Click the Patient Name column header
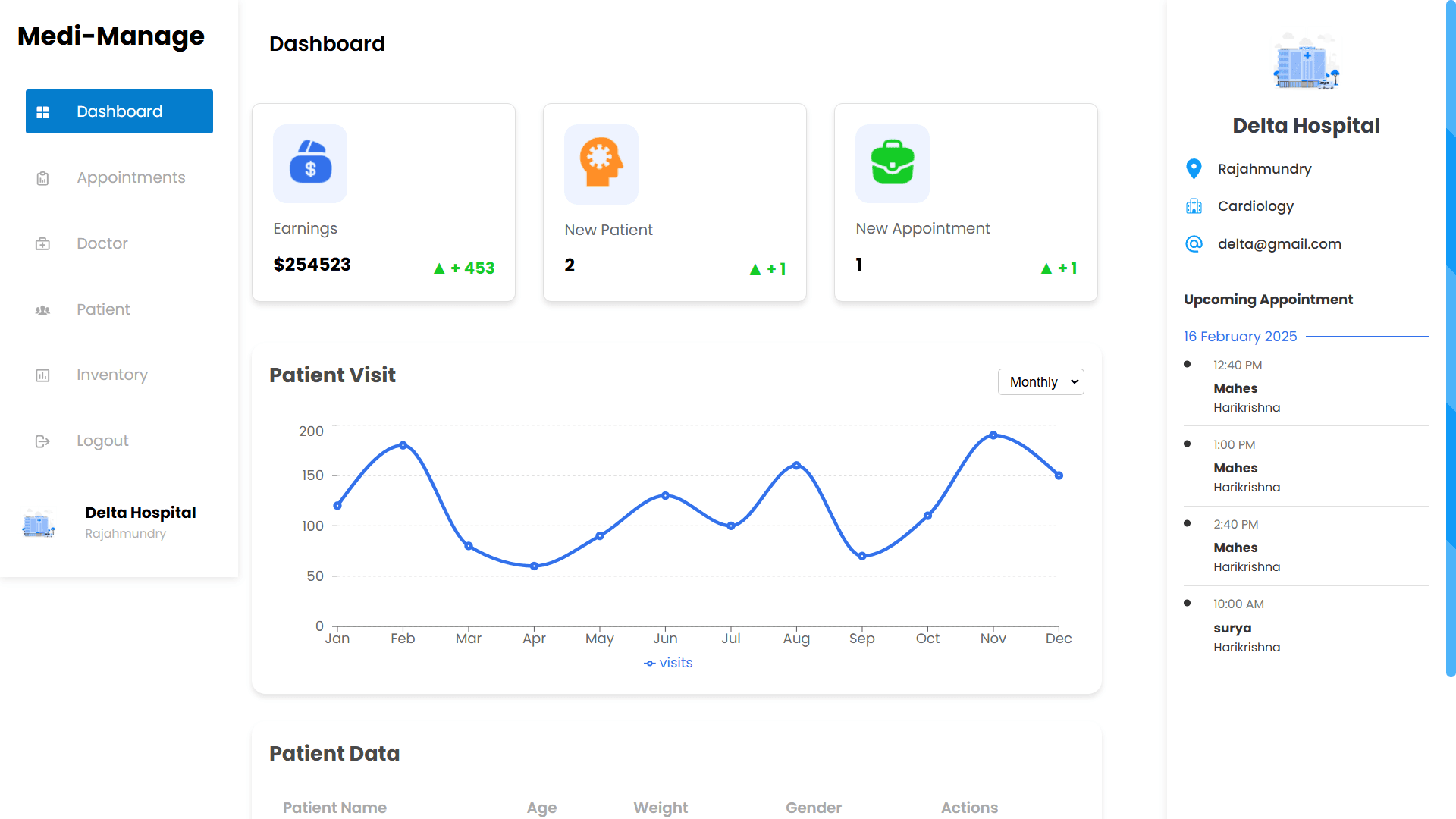Viewport: 1456px width, 819px height. (334, 808)
